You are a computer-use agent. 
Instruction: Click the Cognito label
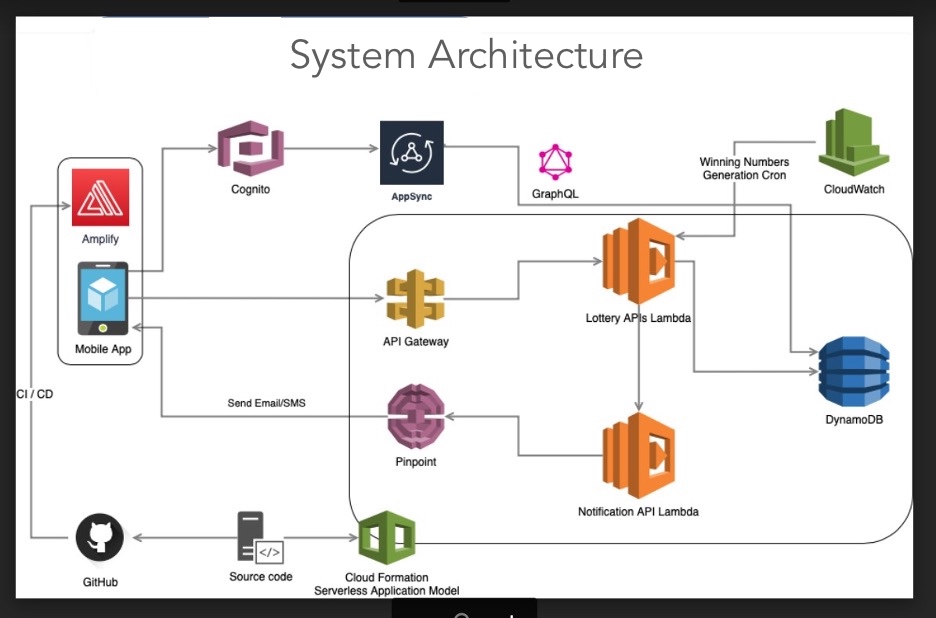(x=251, y=189)
